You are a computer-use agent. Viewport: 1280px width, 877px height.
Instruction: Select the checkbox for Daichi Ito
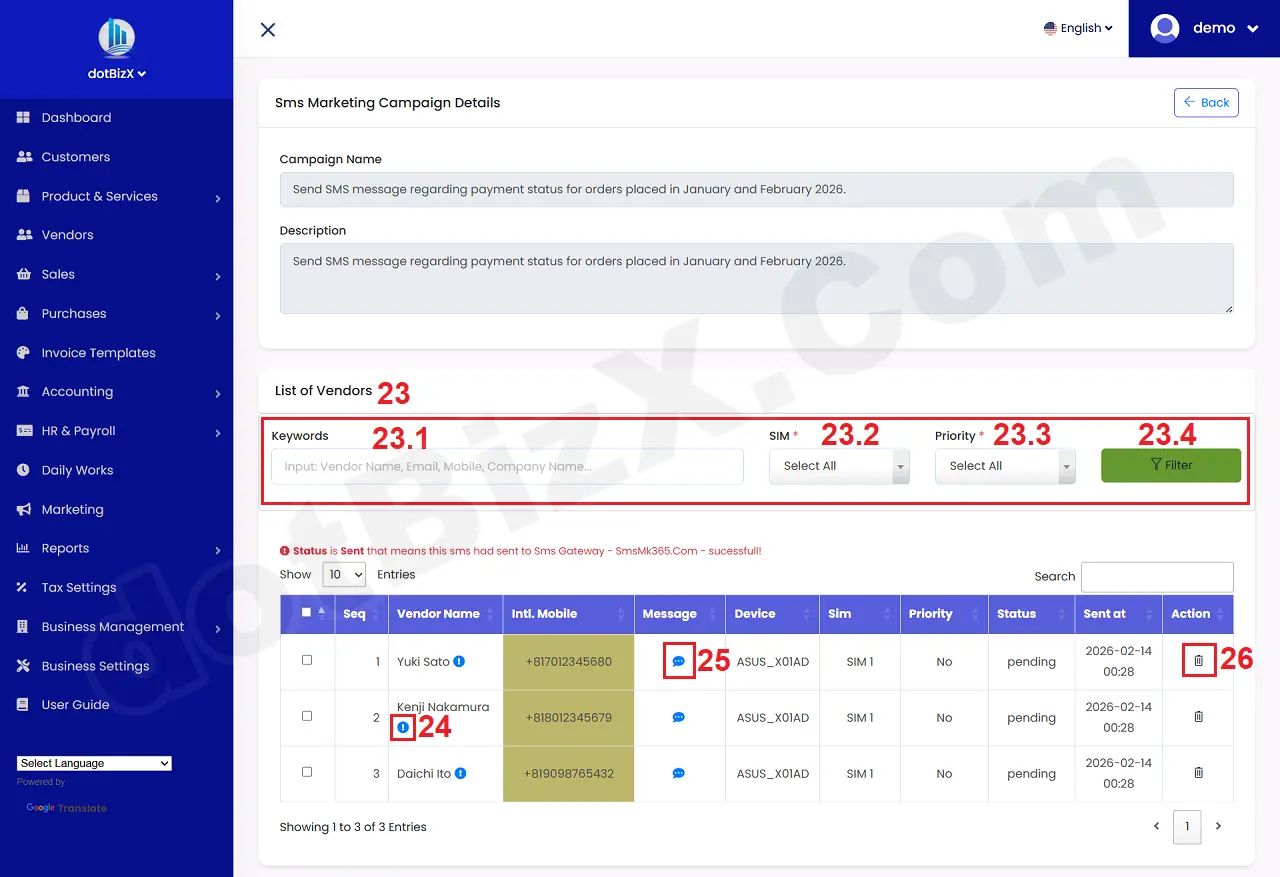307,773
